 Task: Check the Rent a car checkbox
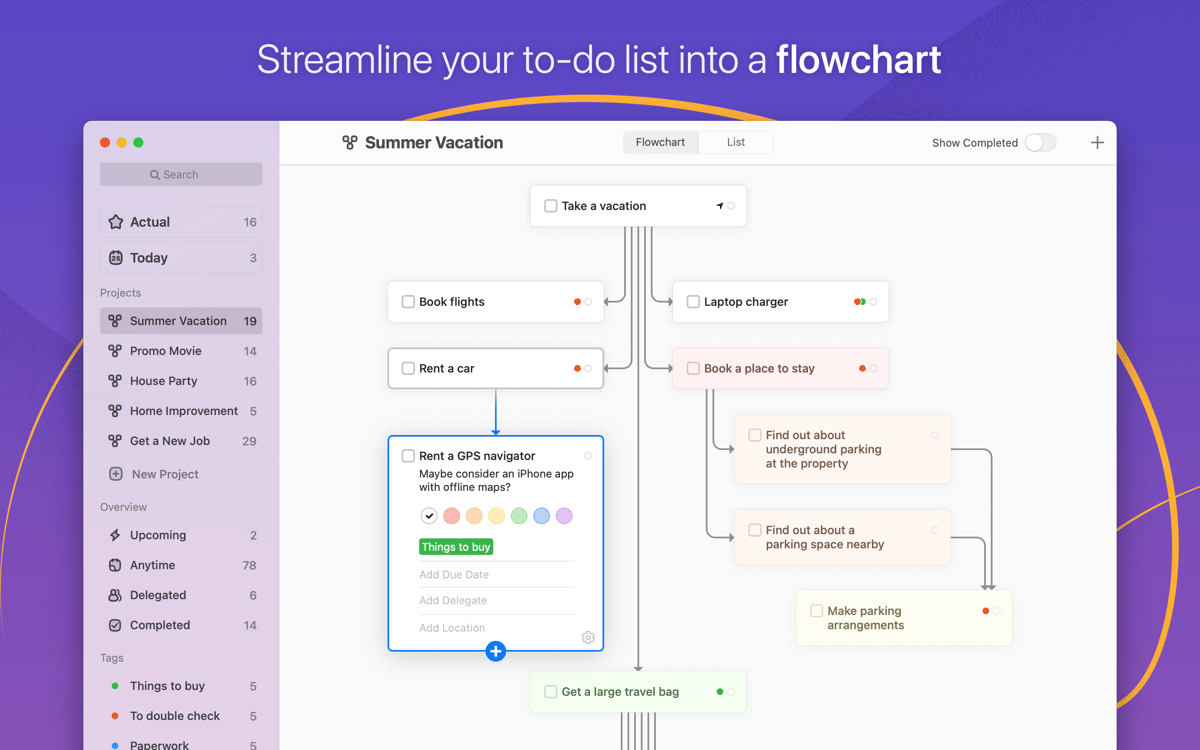pyautogui.click(x=408, y=369)
